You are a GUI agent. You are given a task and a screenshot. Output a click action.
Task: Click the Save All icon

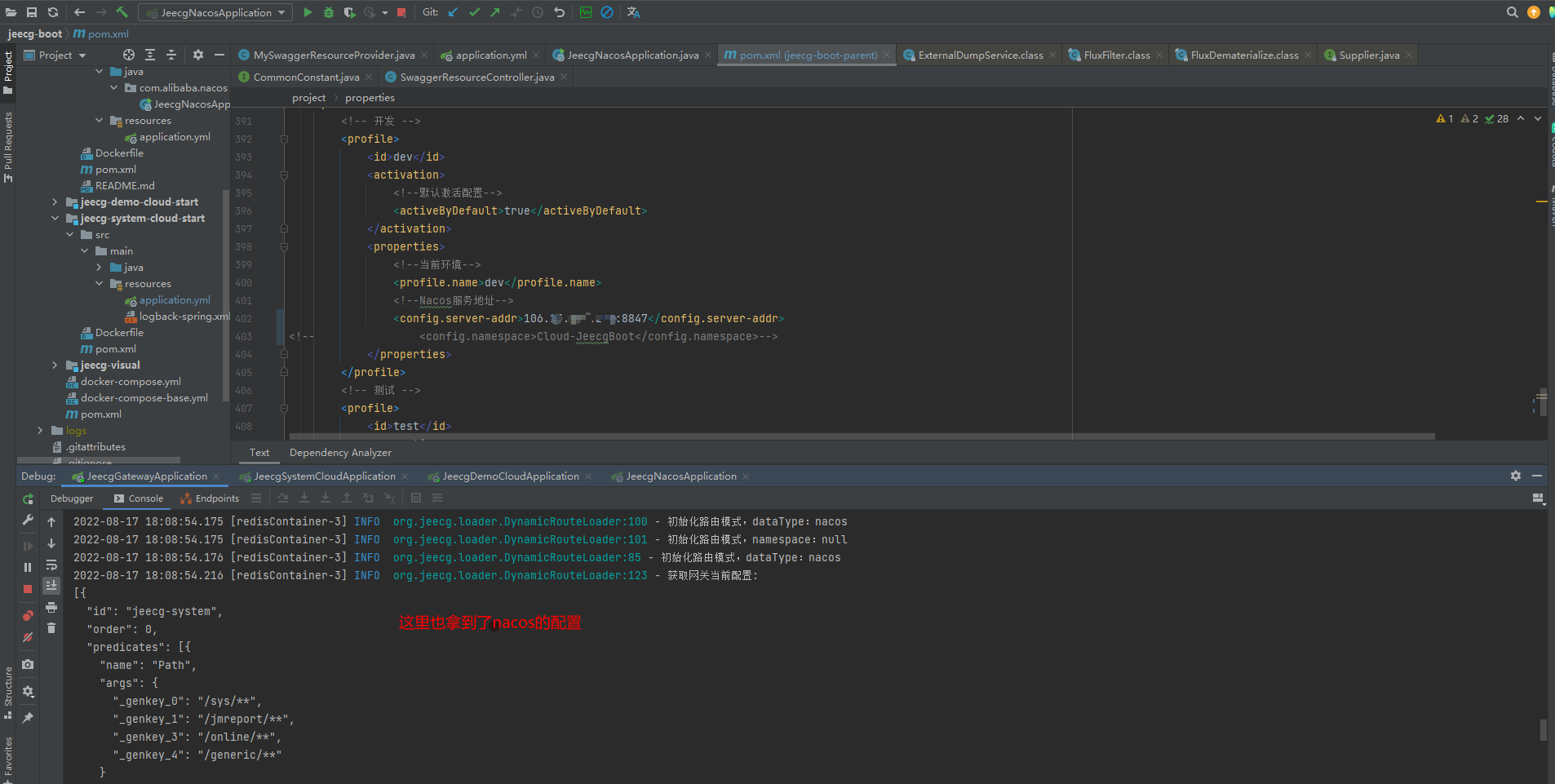pyautogui.click(x=32, y=12)
